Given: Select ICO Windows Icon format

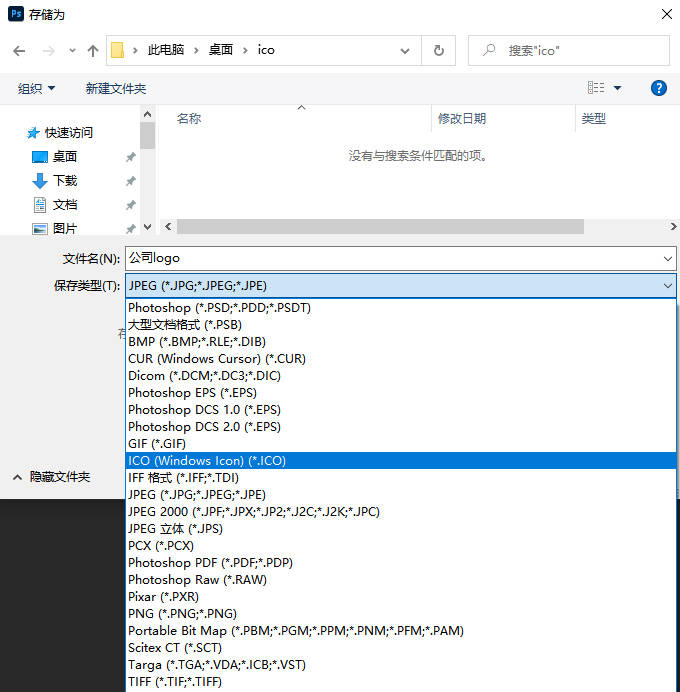Looking at the screenshot, I should click(401, 461).
